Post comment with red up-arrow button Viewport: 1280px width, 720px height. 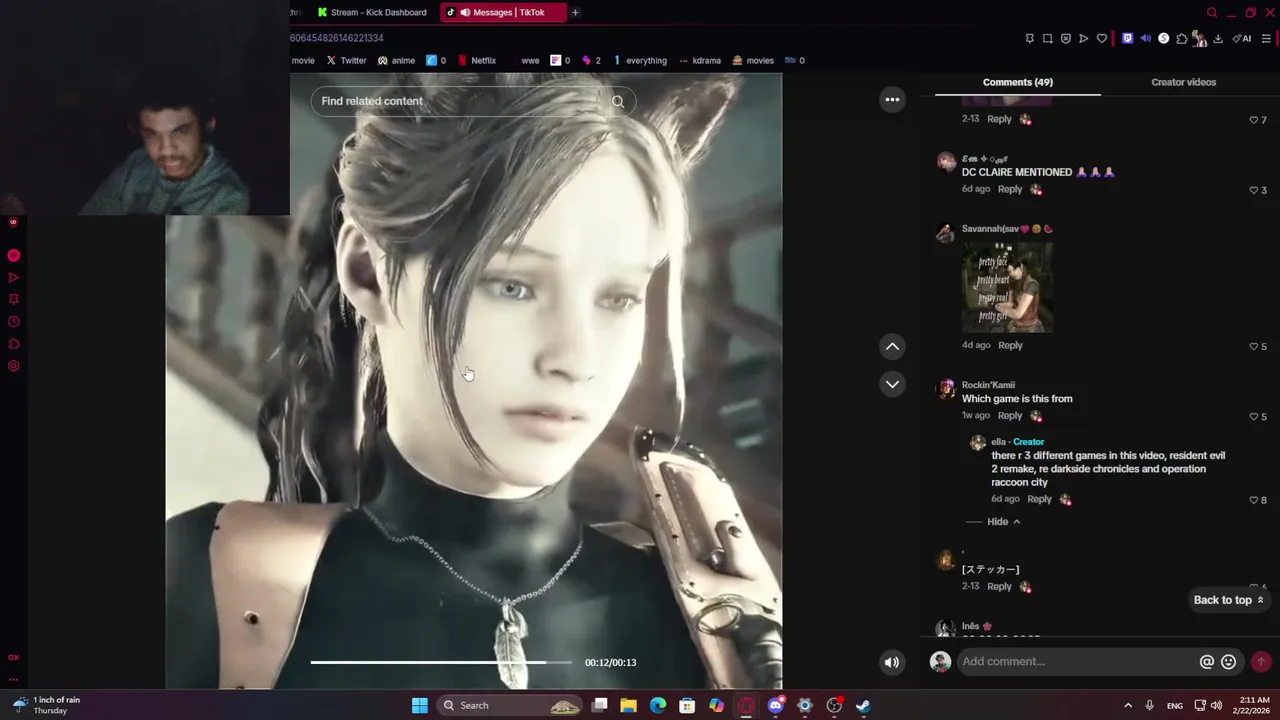pos(1261,662)
